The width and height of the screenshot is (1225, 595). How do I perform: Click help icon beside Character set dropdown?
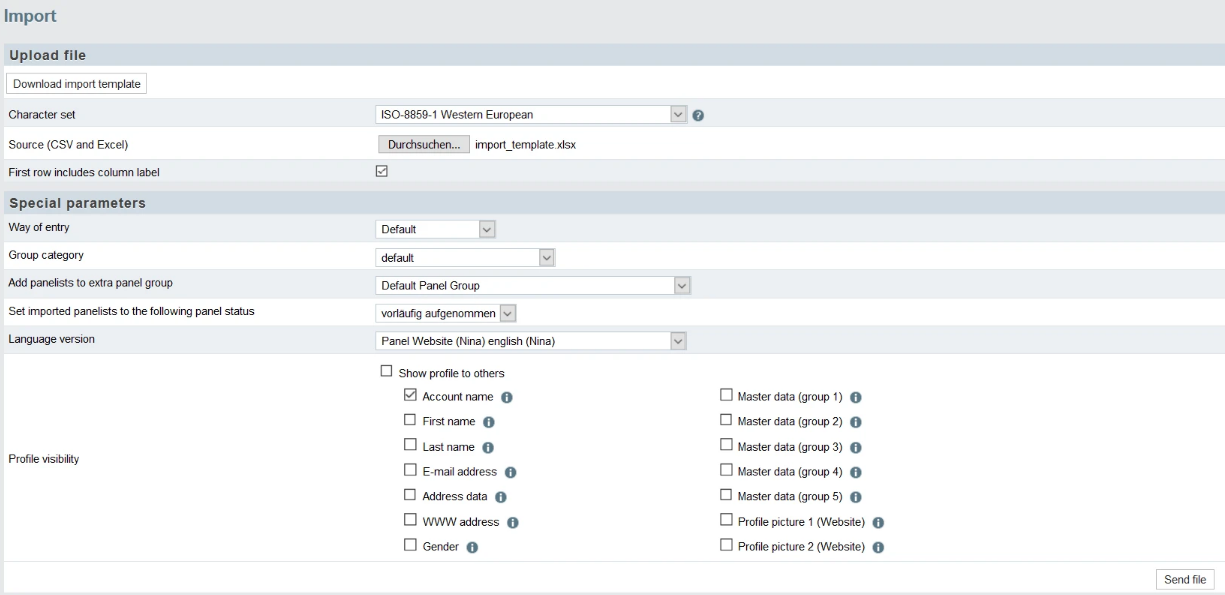coord(698,115)
